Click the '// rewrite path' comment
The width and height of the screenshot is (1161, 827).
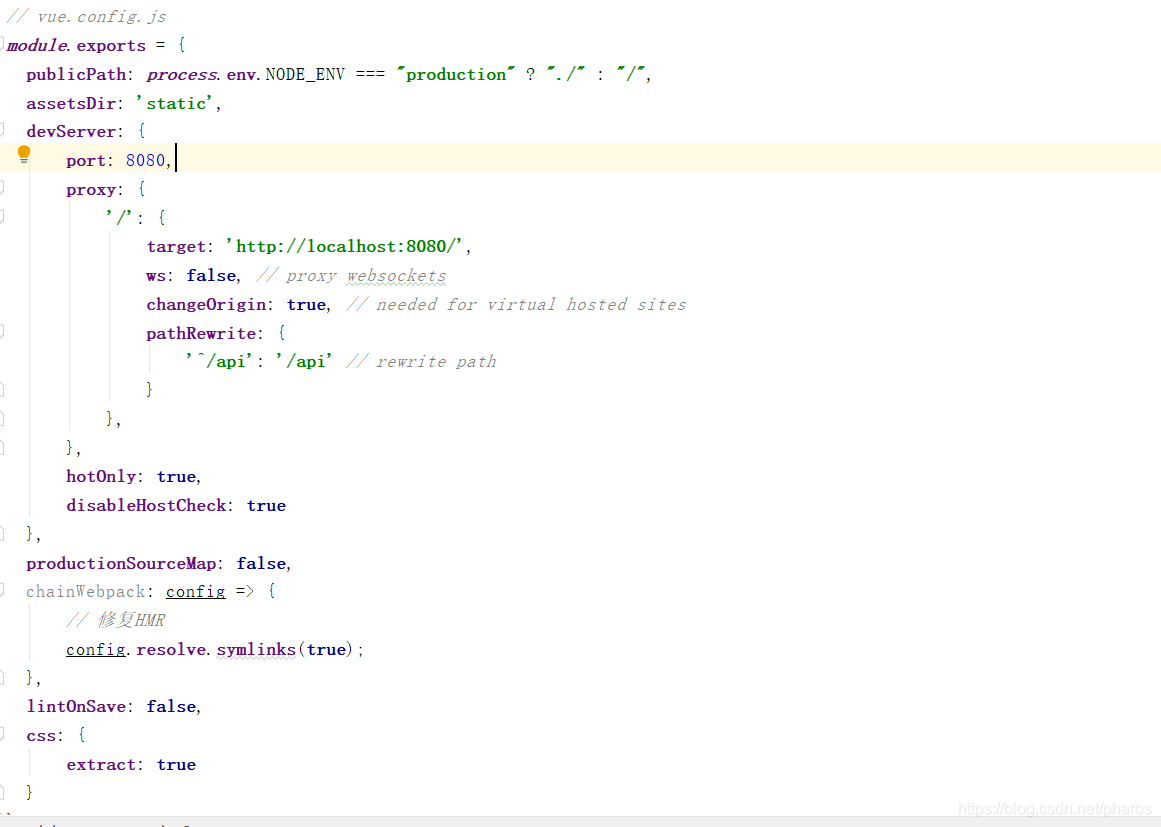421,361
